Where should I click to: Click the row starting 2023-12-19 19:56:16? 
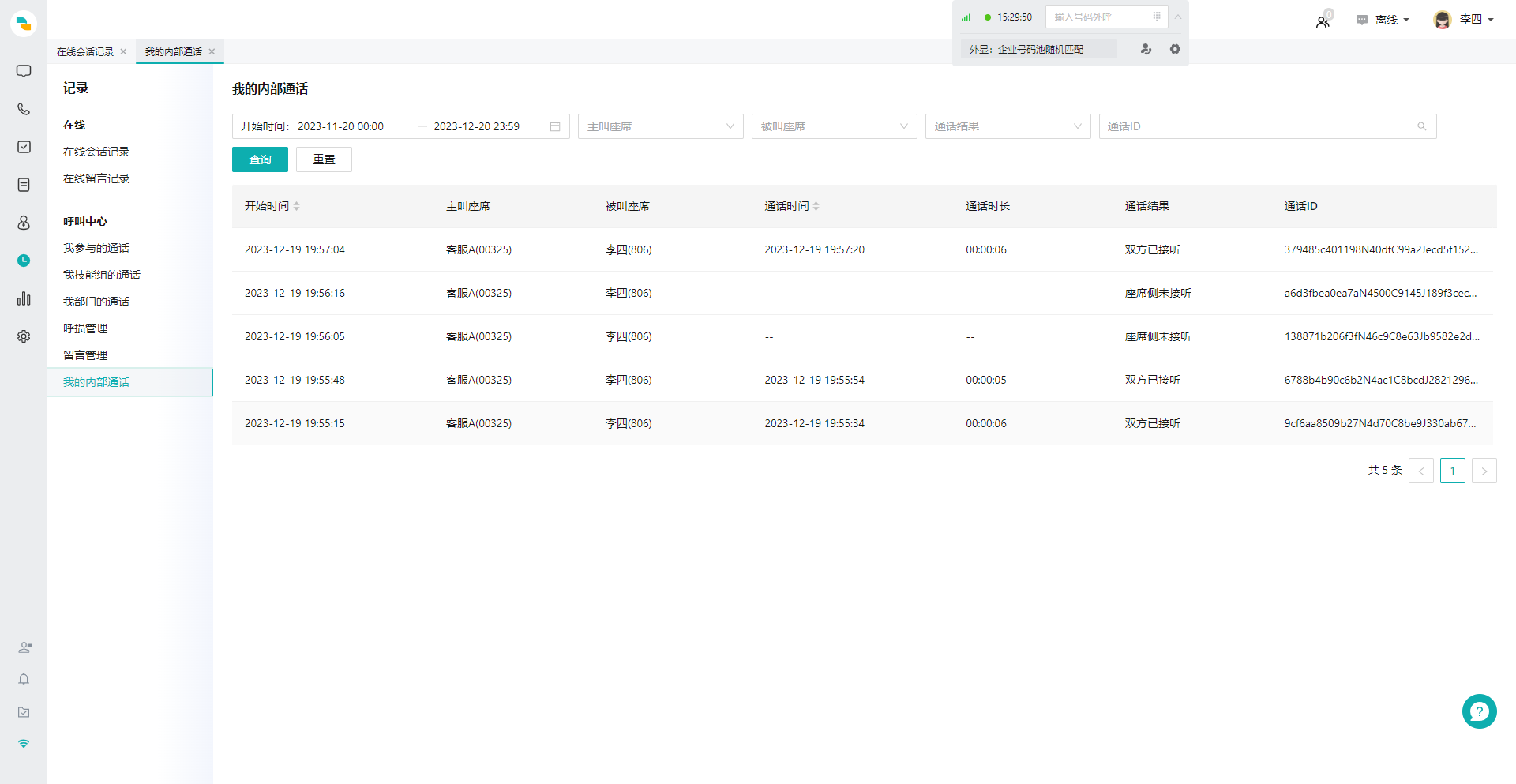[x=865, y=293]
